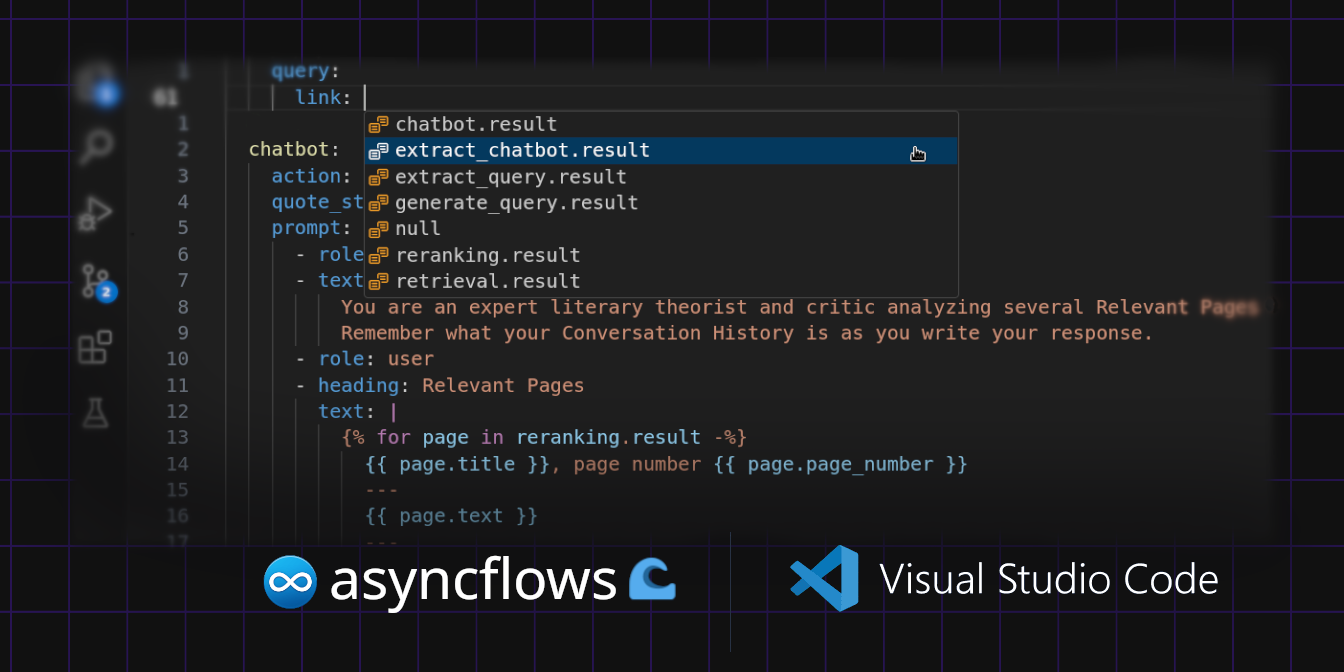Click the Visual Studio Code title text
The height and width of the screenshot is (672, 1344).
pos(1049,579)
